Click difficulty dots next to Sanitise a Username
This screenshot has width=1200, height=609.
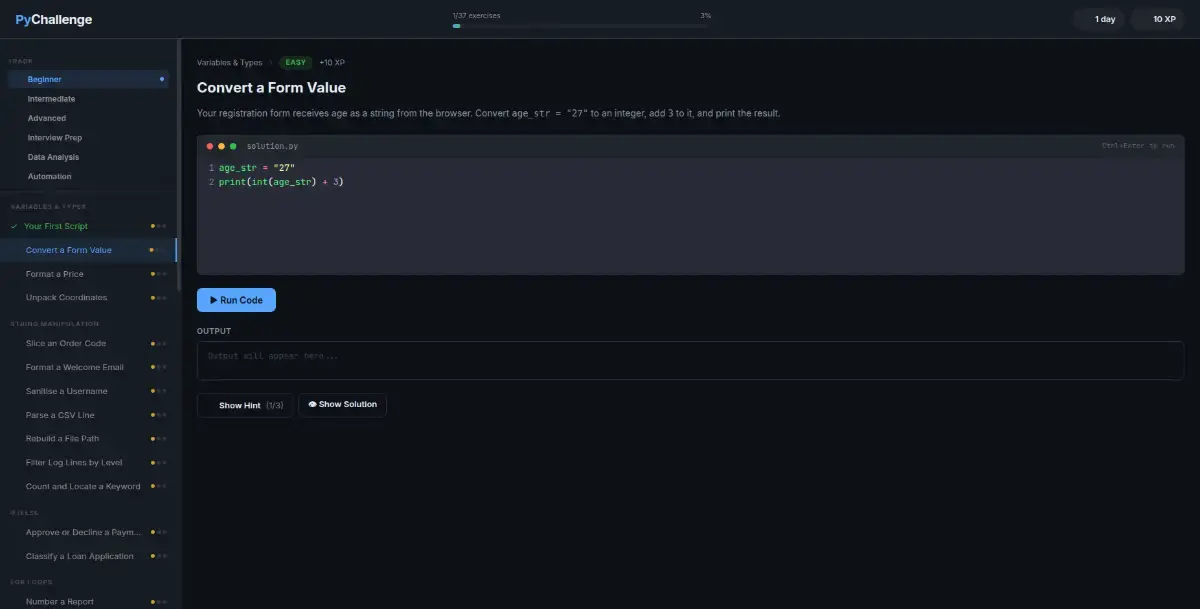point(158,391)
